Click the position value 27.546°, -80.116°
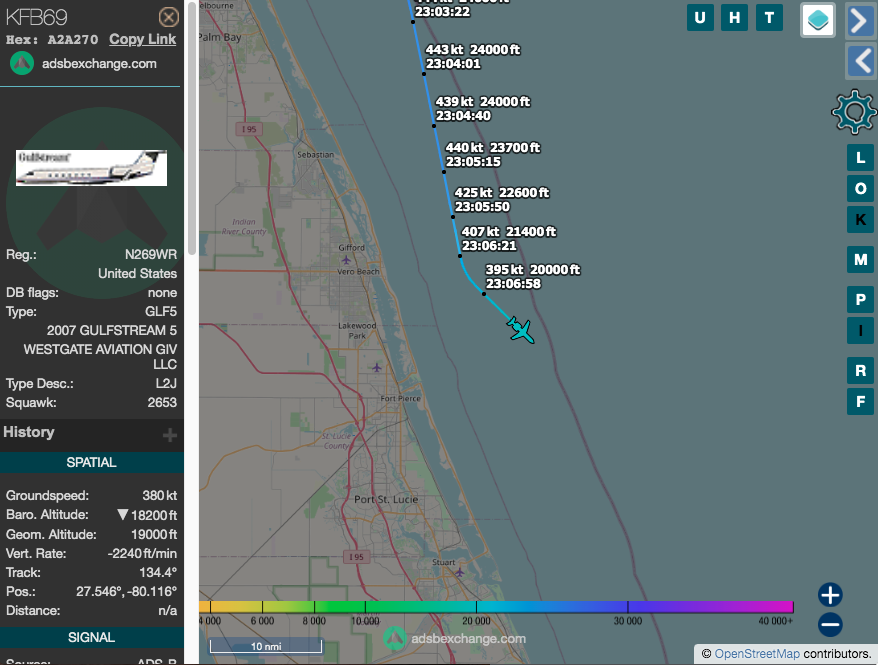Screen dimensions: 878x665 127,592
